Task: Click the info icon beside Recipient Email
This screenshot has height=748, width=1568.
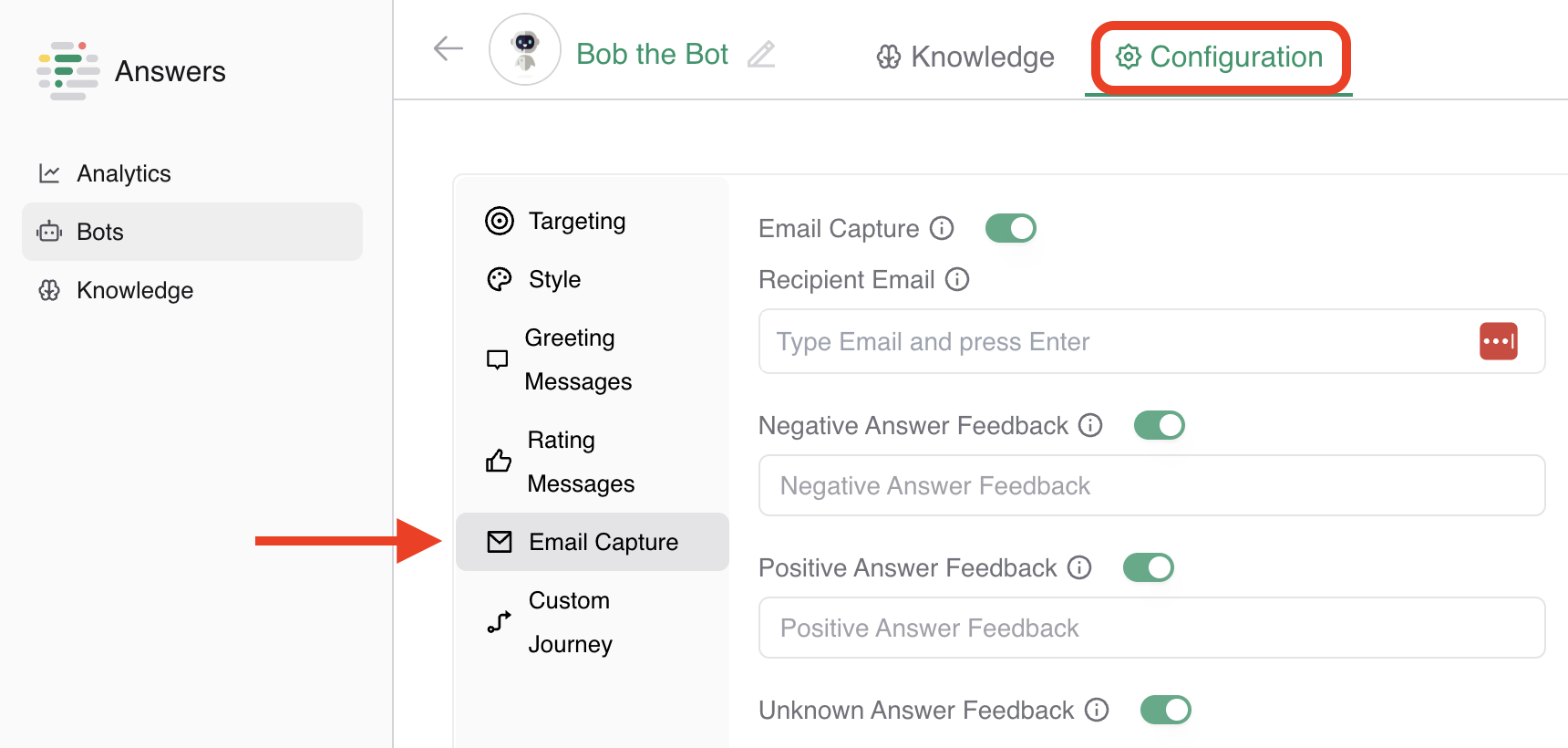Action: pos(957,279)
